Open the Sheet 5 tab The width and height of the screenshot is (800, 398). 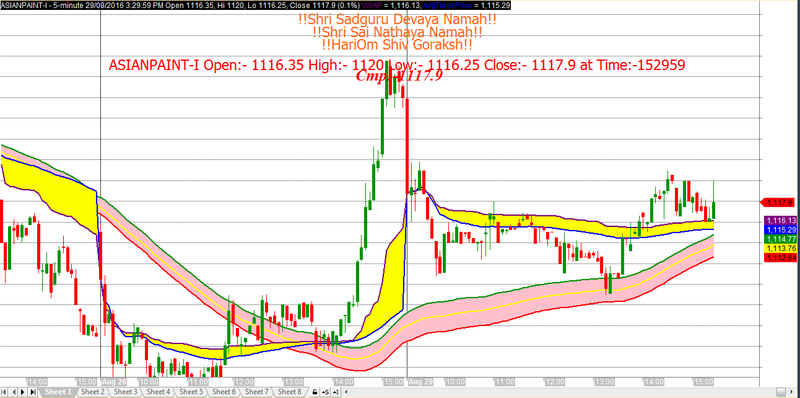(191, 392)
